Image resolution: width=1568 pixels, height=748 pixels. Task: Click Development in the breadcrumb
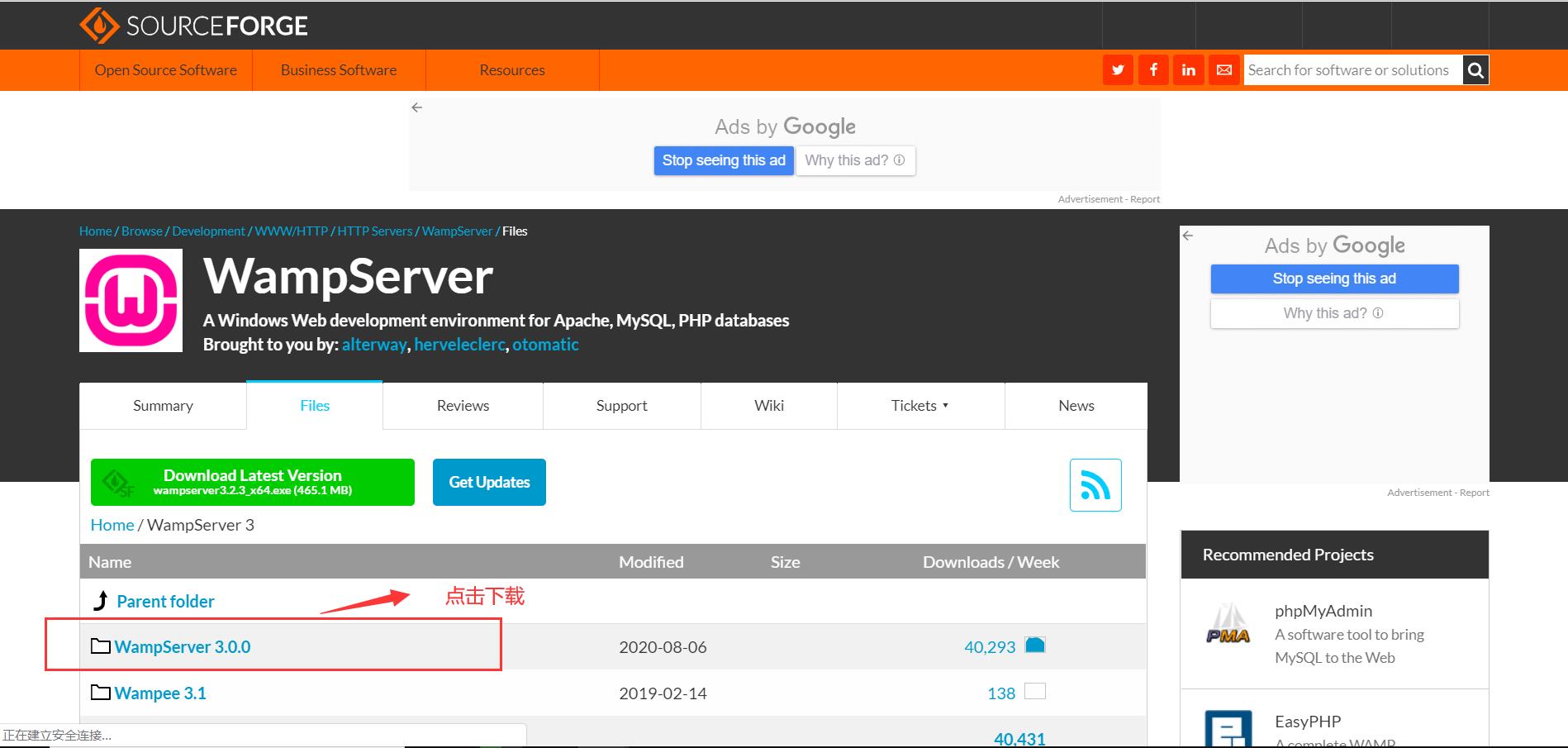click(x=208, y=231)
